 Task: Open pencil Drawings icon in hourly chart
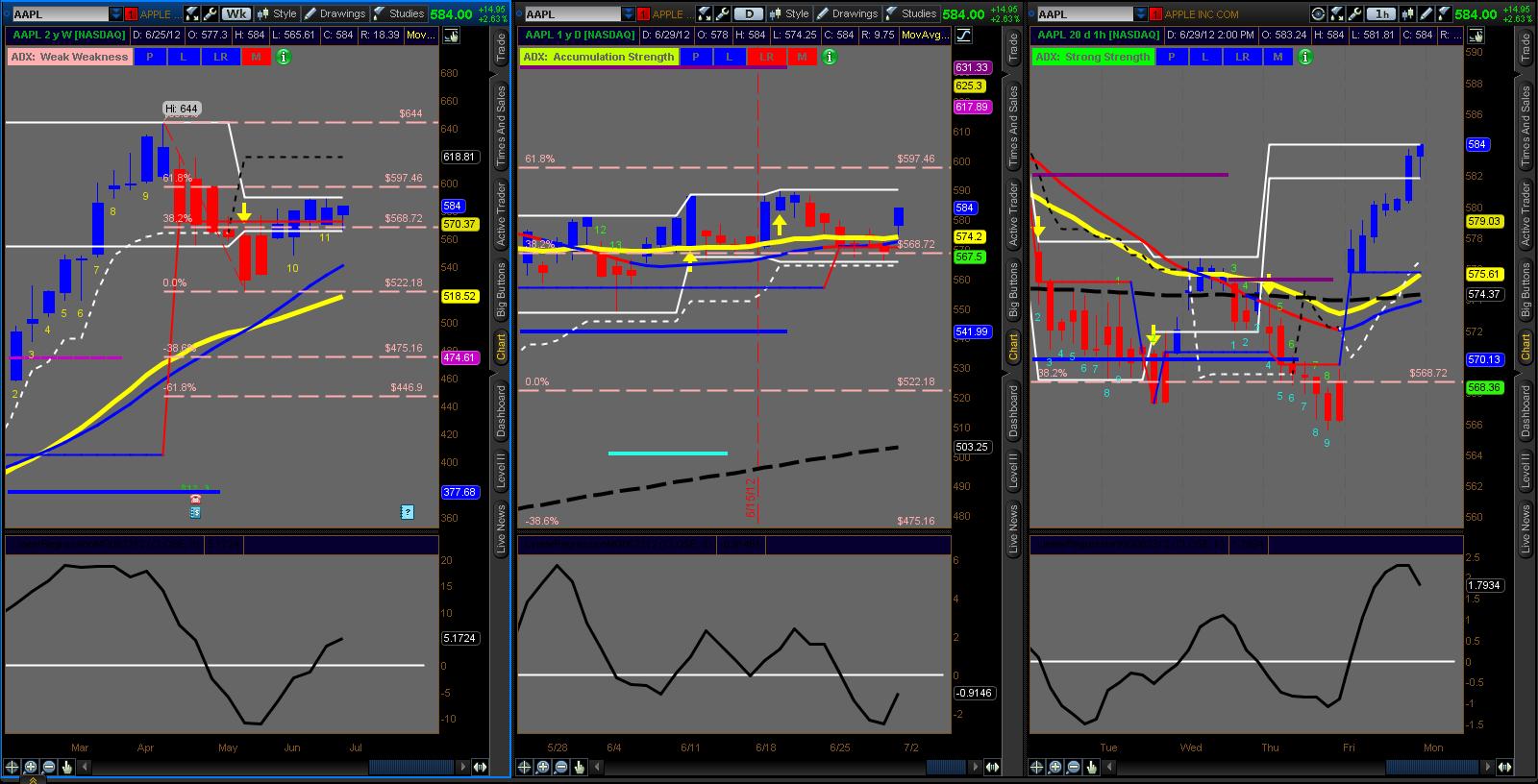tap(1426, 14)
